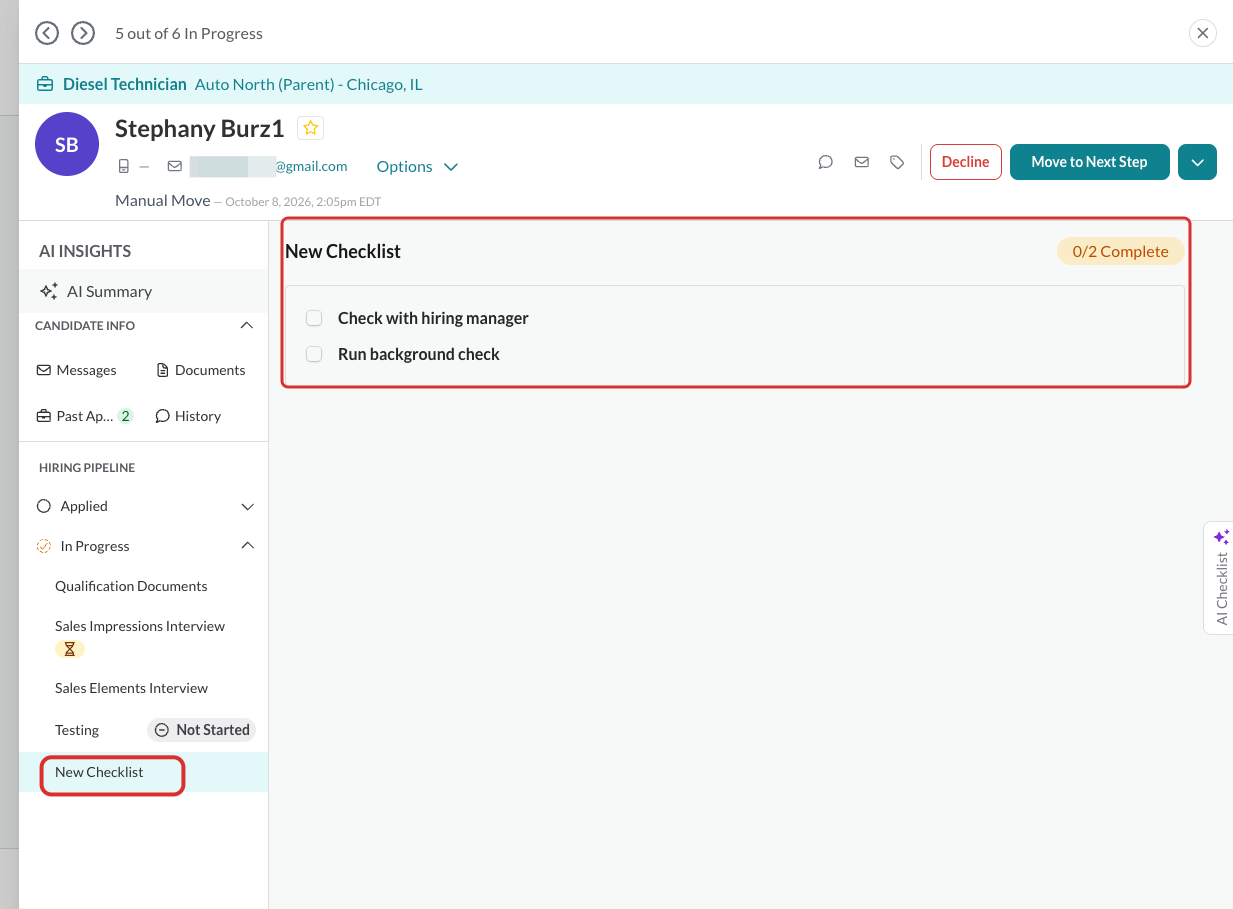The image size is (1233, 909).
Task: Star Stephany Burz1 as favorite
Action: pyautogui.click(x=311, y=128)
